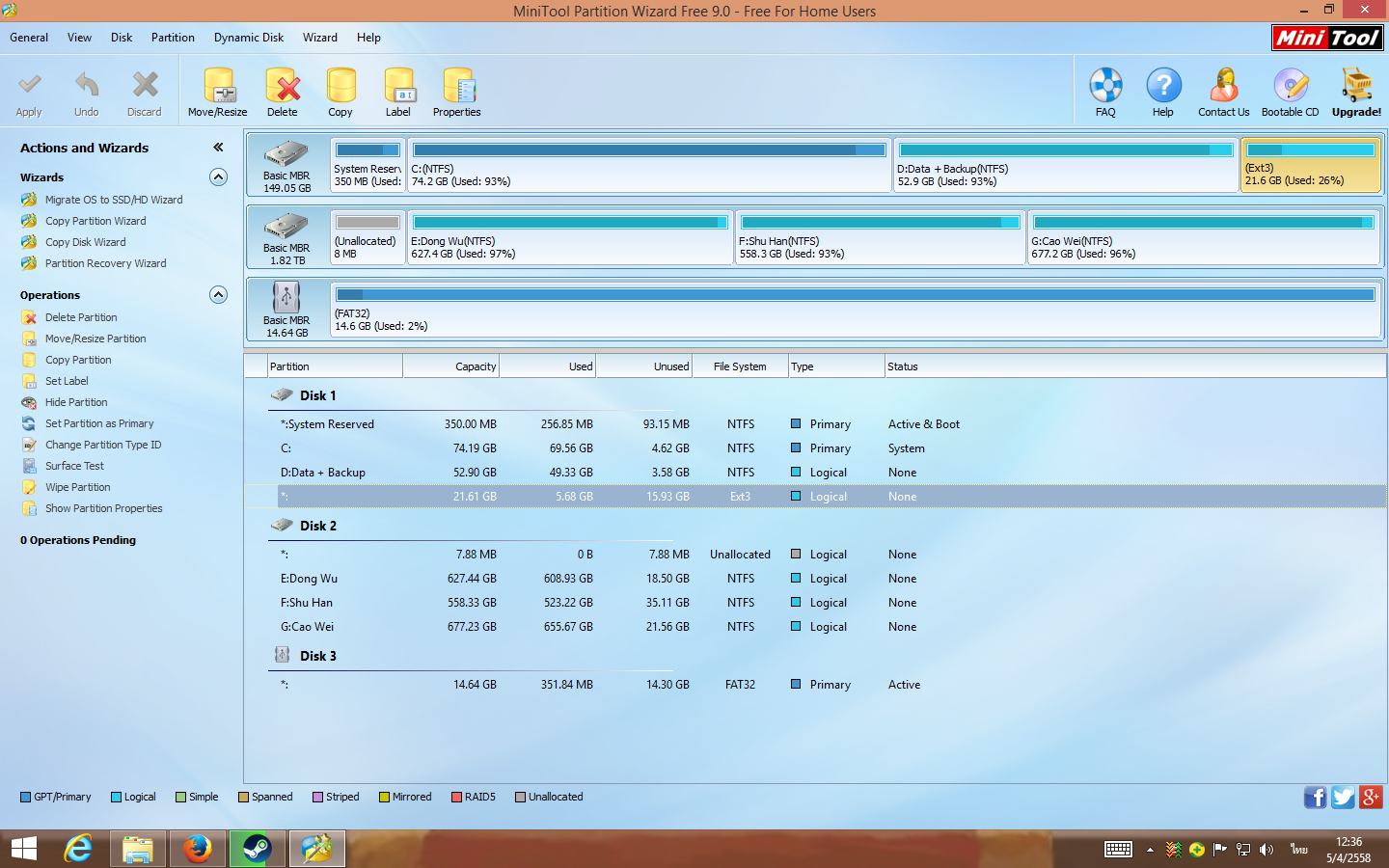The image size is (1389, 868).
Task: Open the Help menu
Action: pos(368,38)
